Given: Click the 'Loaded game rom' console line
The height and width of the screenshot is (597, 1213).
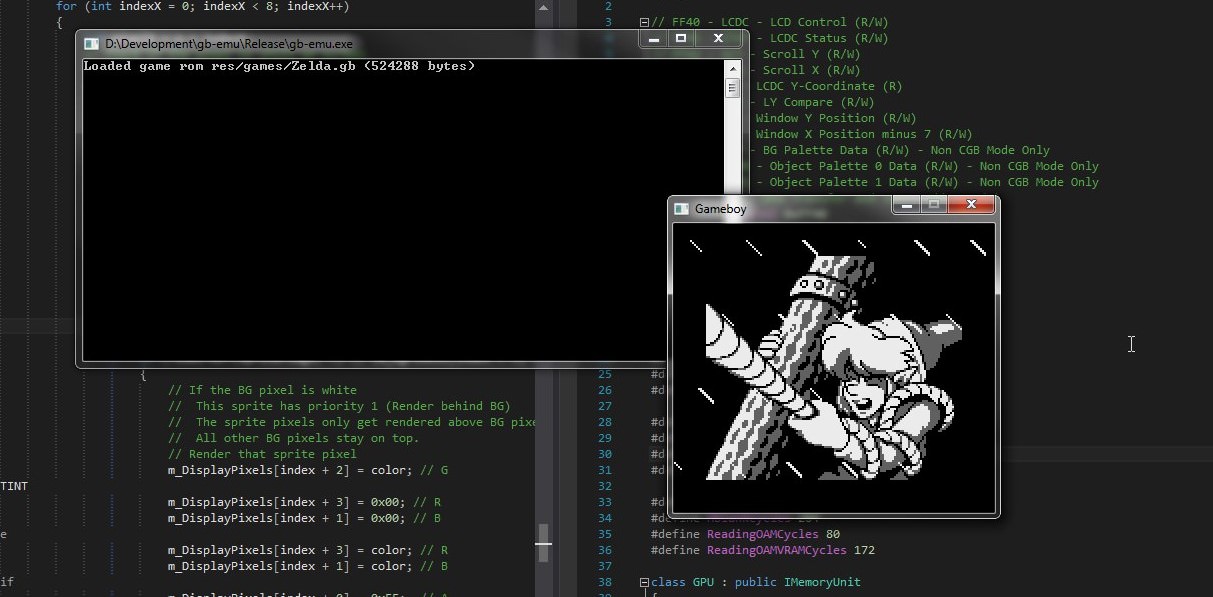Looking at the screenshot, I should [x=279, y=66].
